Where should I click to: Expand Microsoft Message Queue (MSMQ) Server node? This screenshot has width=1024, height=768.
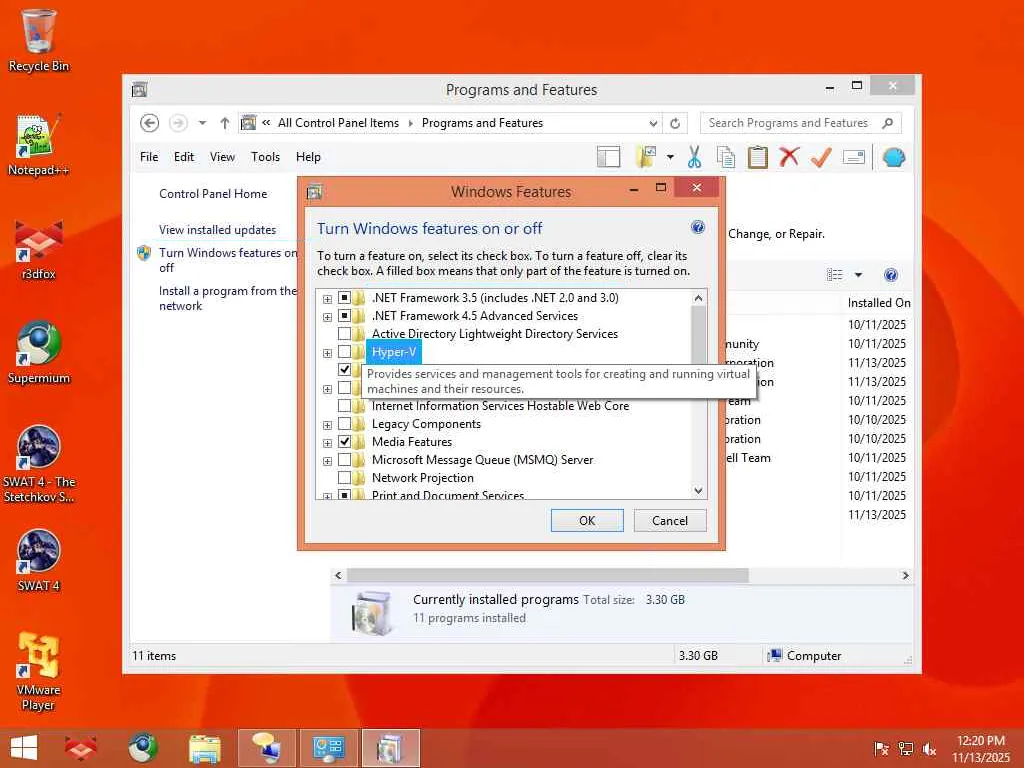click(327, 461)
